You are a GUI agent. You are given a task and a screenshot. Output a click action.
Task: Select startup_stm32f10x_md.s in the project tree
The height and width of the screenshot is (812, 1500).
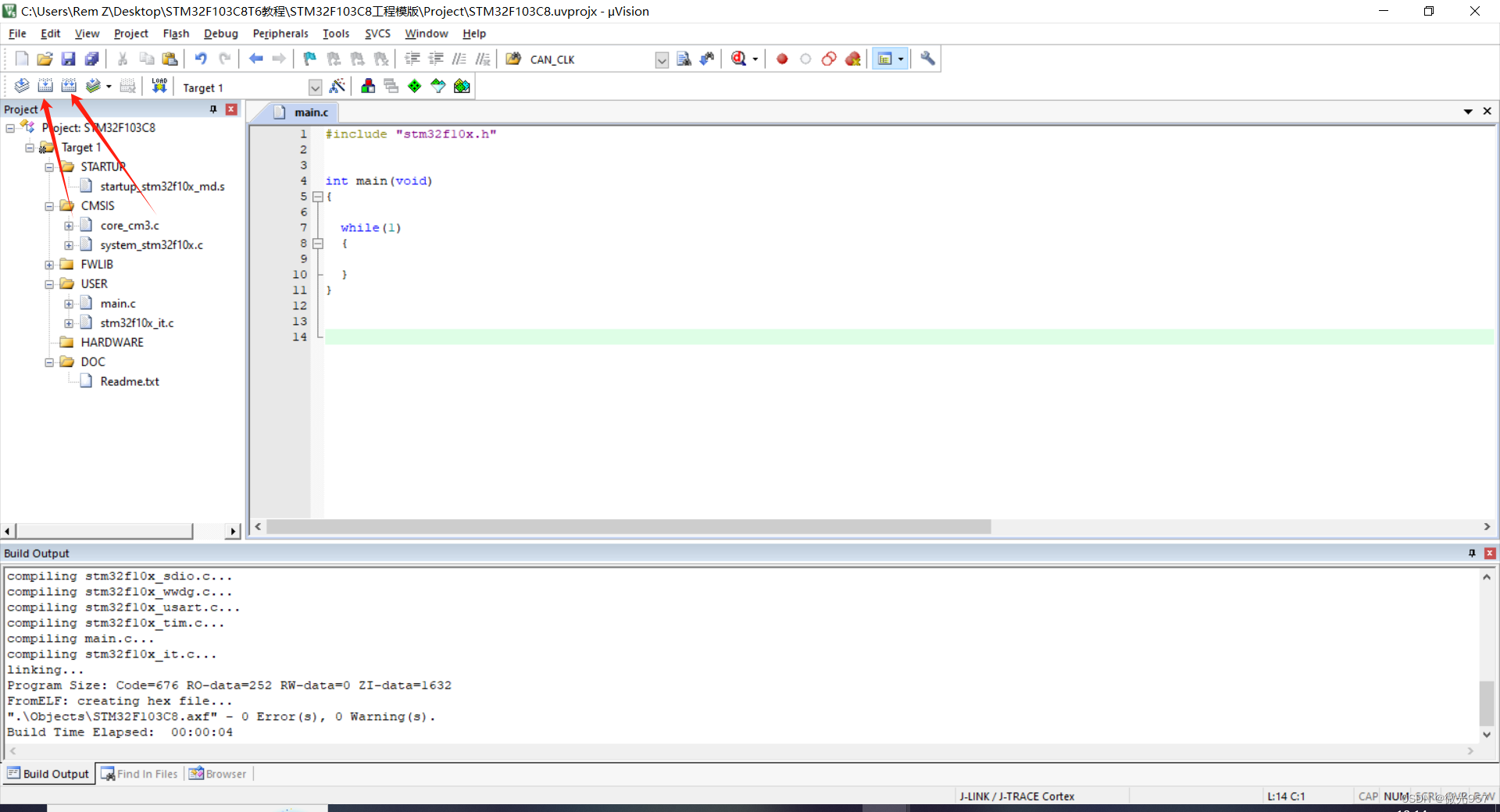click(162, 187)
